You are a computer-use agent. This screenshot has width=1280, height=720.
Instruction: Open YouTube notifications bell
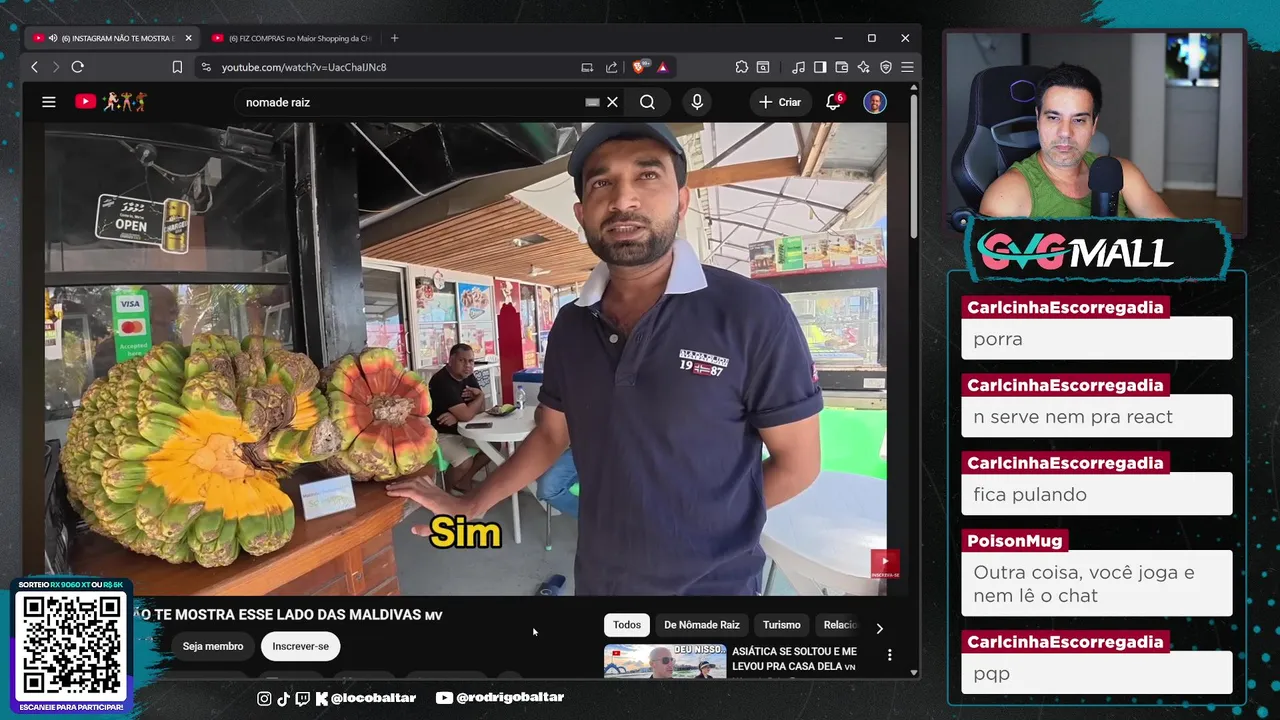[833, 102]
